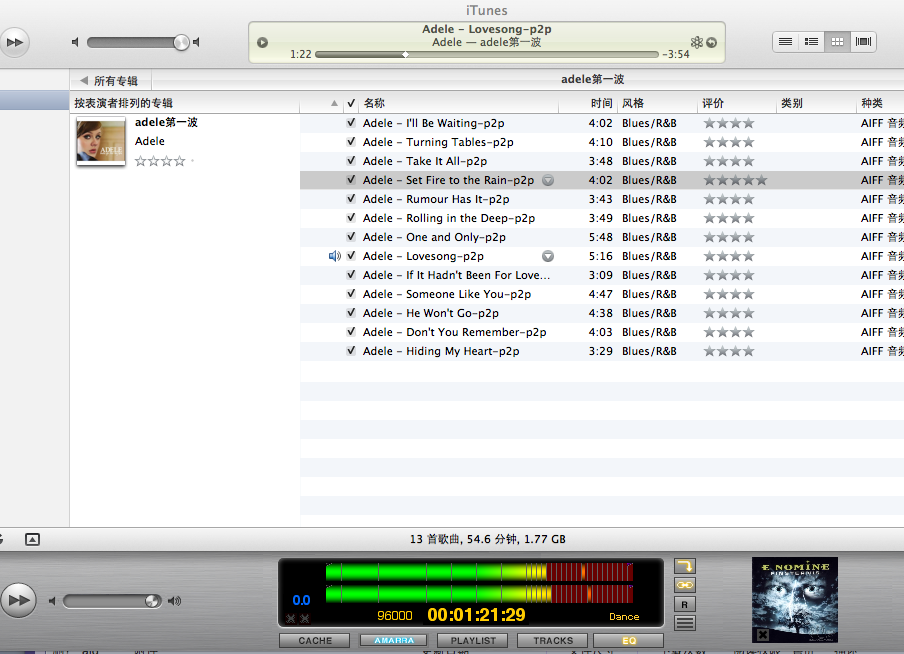The image size is (904, 654).
Task: Click Amarra's low-volume speaker icon
Action: [x=52, y=602]
